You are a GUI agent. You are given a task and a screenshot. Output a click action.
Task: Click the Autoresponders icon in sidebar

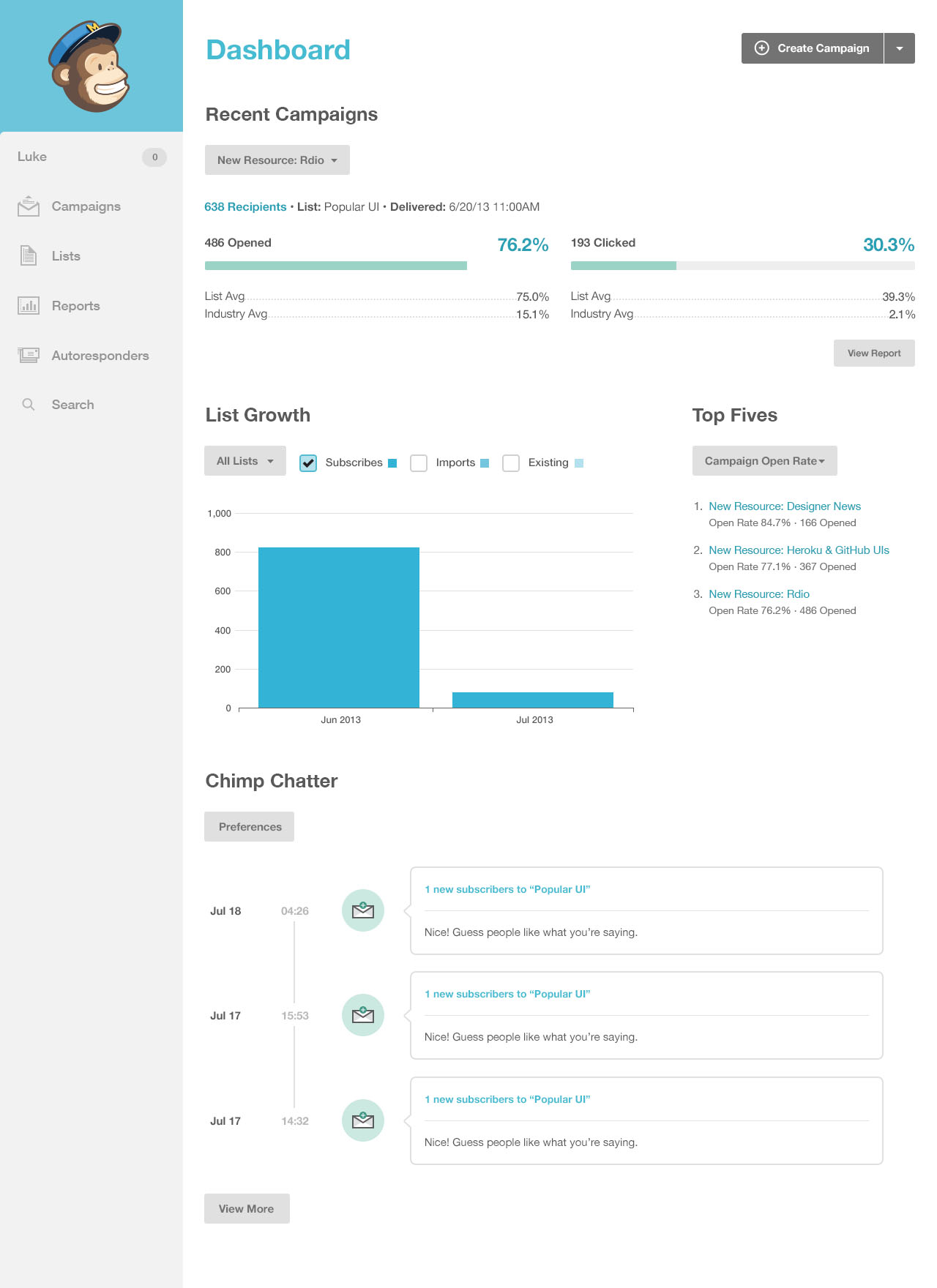(x=29, y=356)
